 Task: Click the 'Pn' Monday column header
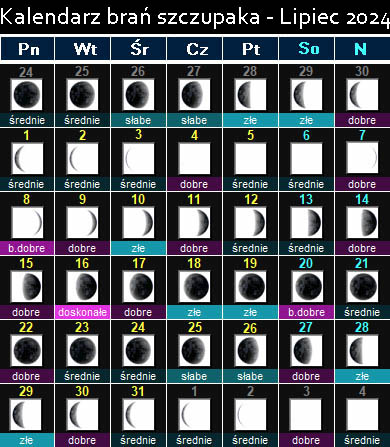pyautogui.click(x=28, y=49)
